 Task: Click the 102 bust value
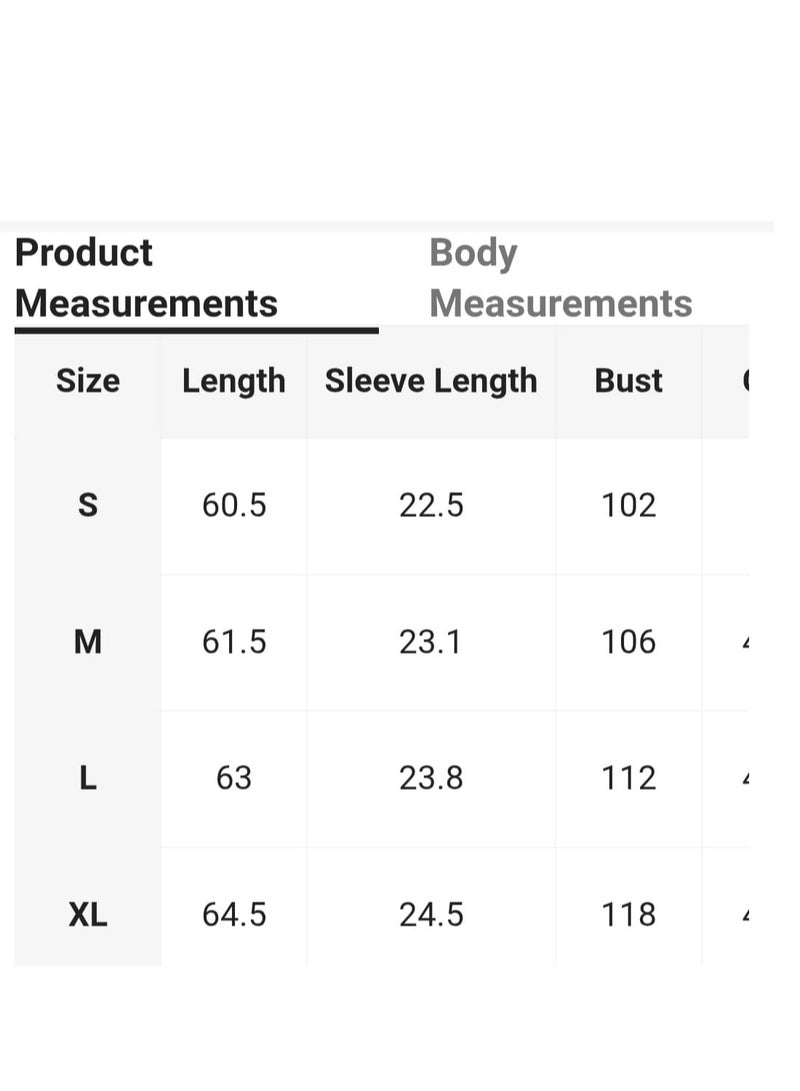click(x=628, y=505)
